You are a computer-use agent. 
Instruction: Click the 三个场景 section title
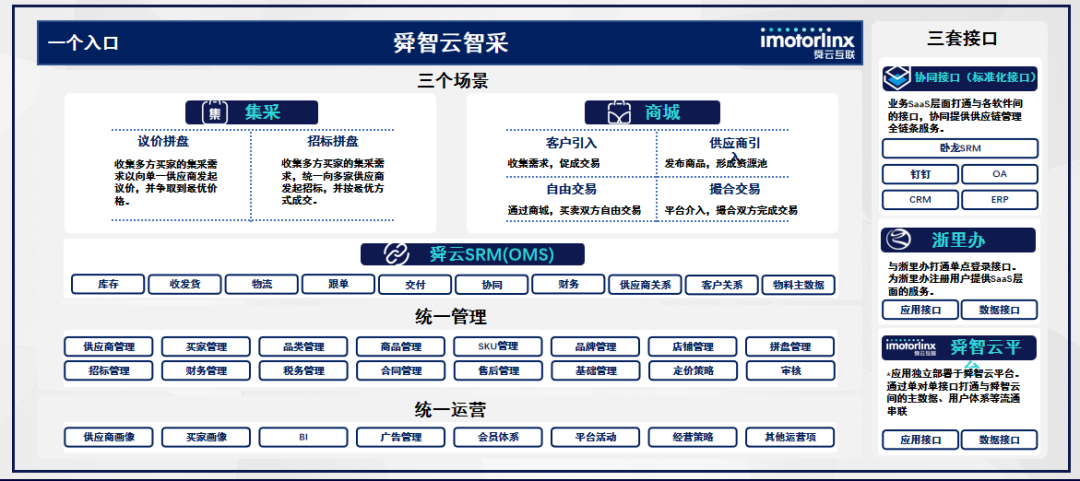[453, 81]
